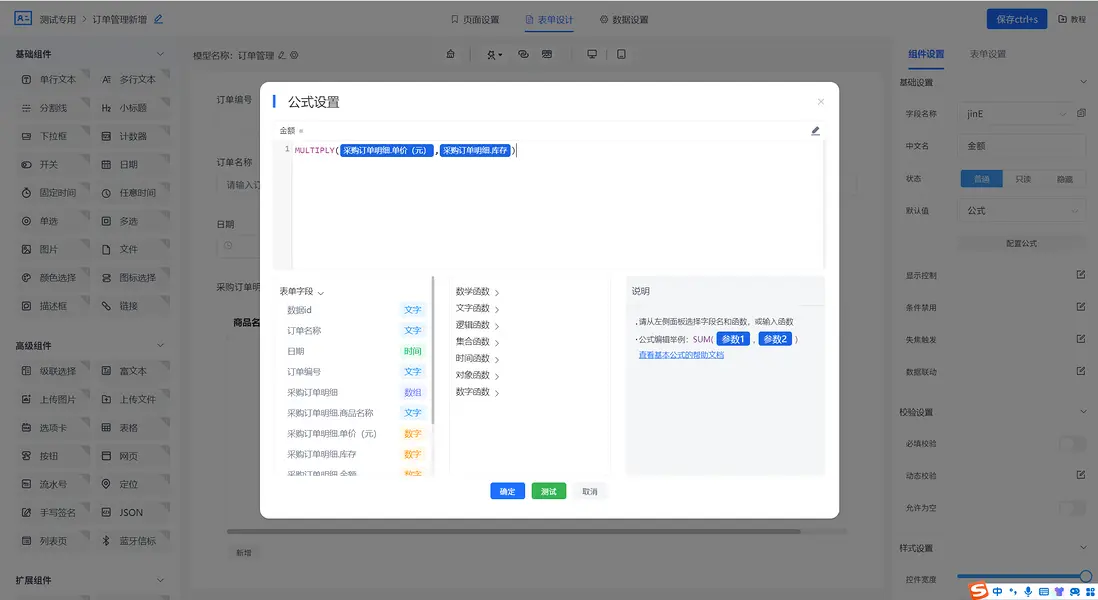Choose the 日期 calendar component icon

pyautogui.click(x=106, y=165)
